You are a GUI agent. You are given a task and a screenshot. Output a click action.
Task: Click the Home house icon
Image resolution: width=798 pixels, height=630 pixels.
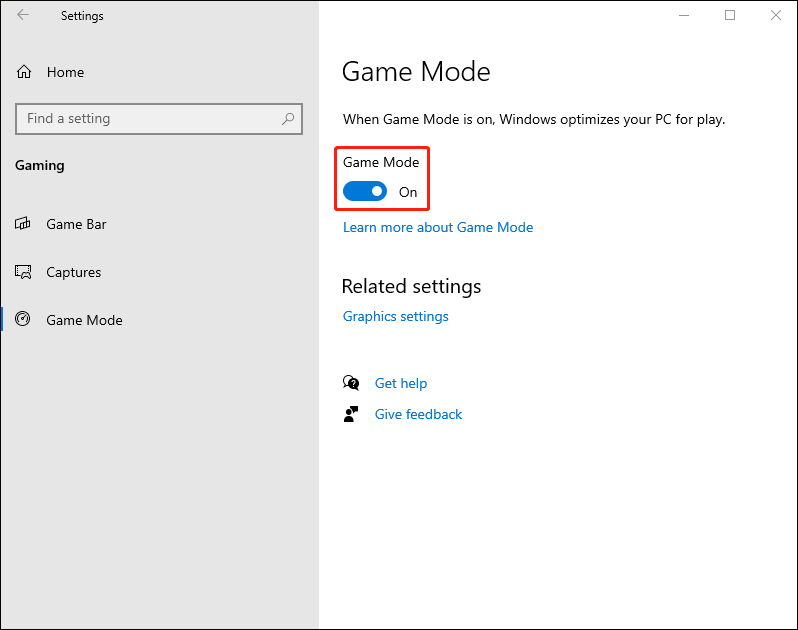pos(24,72)
